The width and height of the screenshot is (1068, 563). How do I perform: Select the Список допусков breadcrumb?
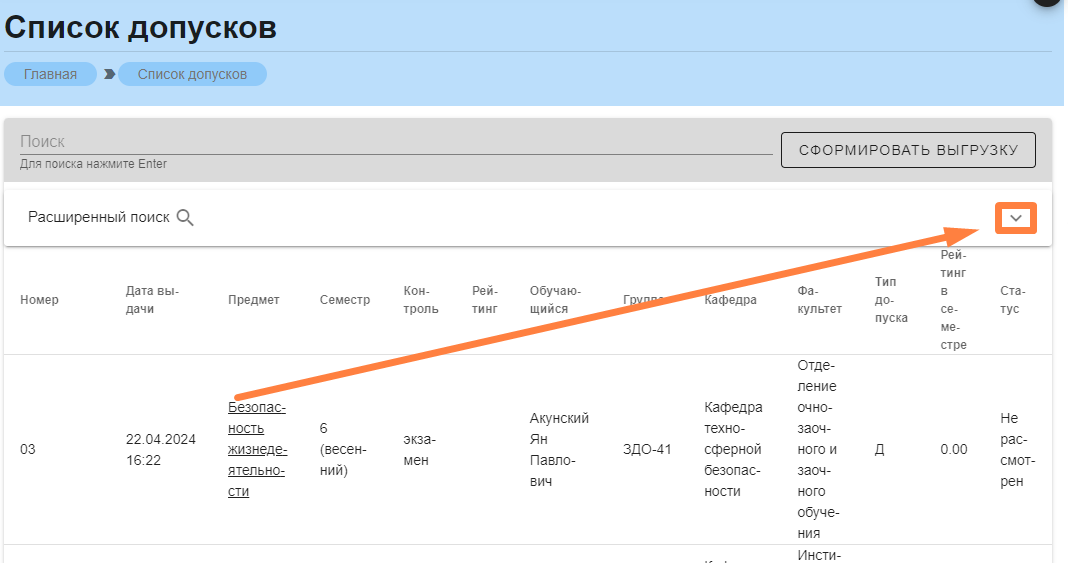(x=192, y=74)
